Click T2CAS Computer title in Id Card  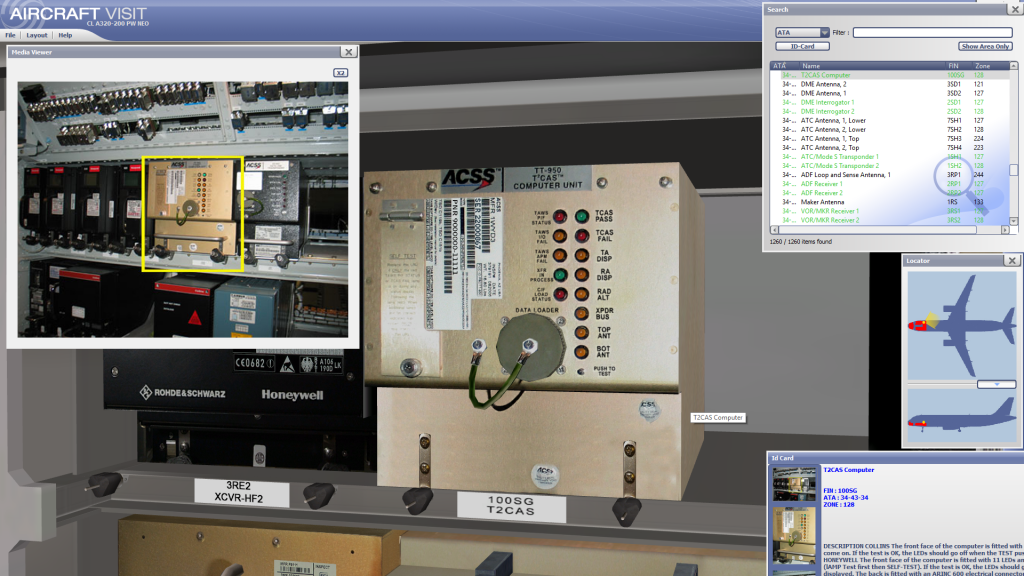coord(848,470)
